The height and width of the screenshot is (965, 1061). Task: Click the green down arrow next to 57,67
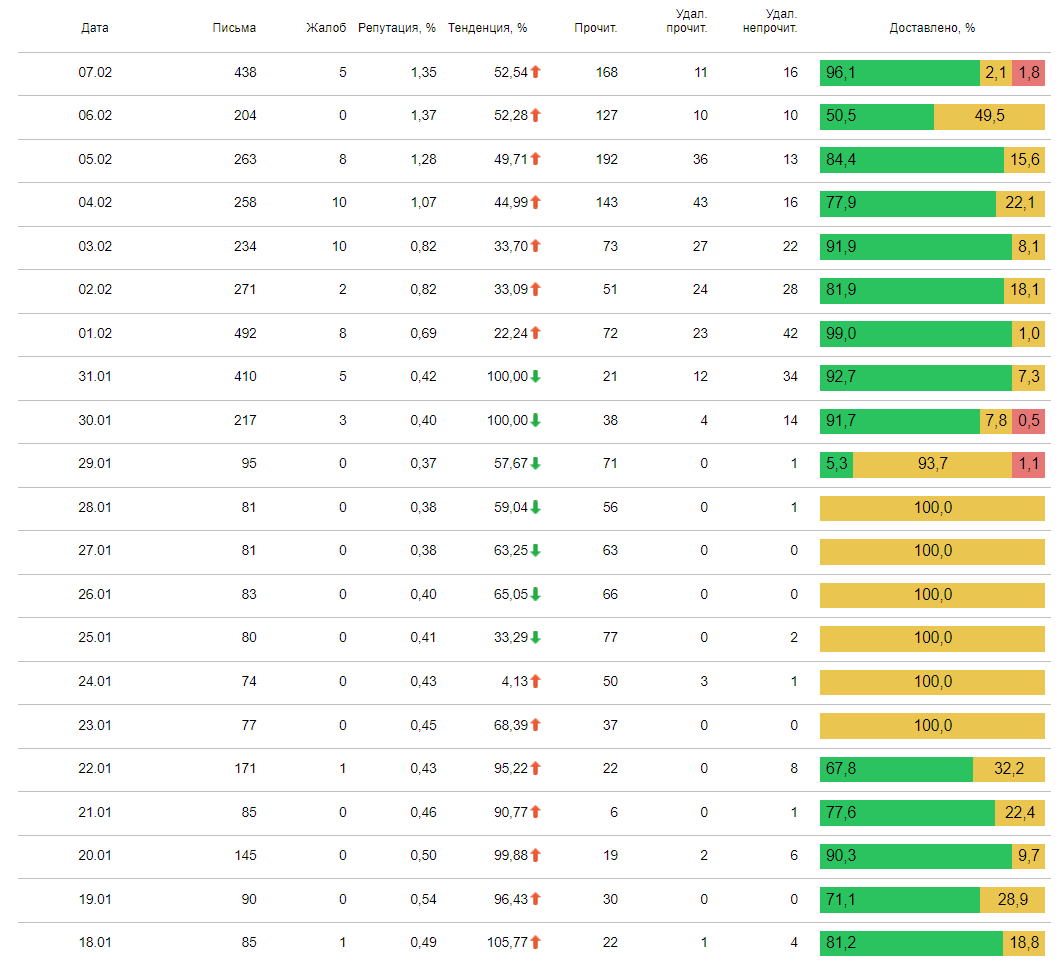(535, 464)
